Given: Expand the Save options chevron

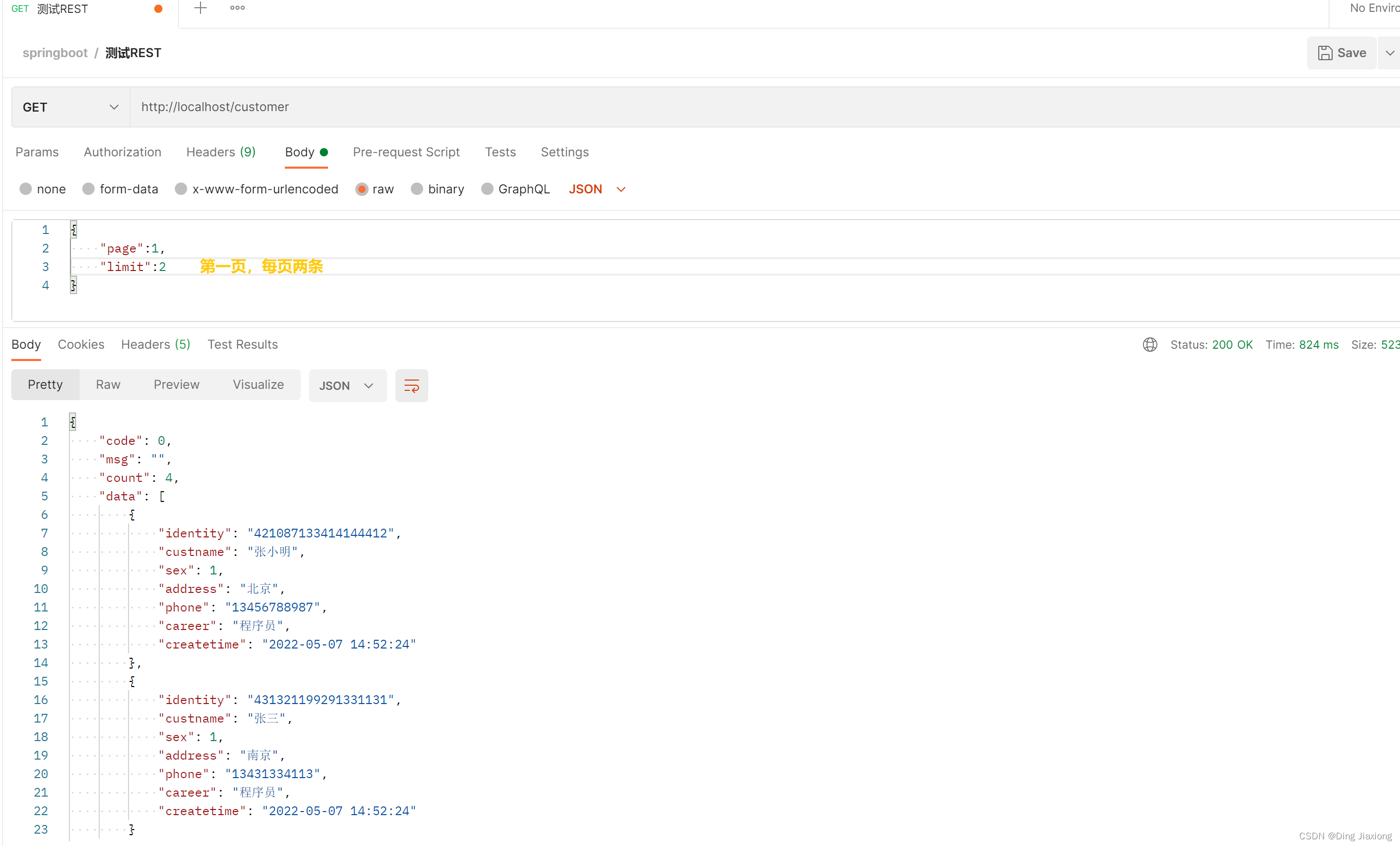Looking at the screenshot, I should point(1389,53).
